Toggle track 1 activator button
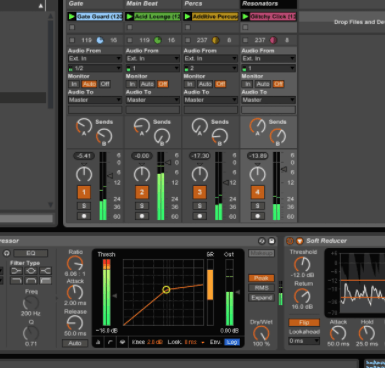The height and width of the screenshot is (368, 385). 84,192
